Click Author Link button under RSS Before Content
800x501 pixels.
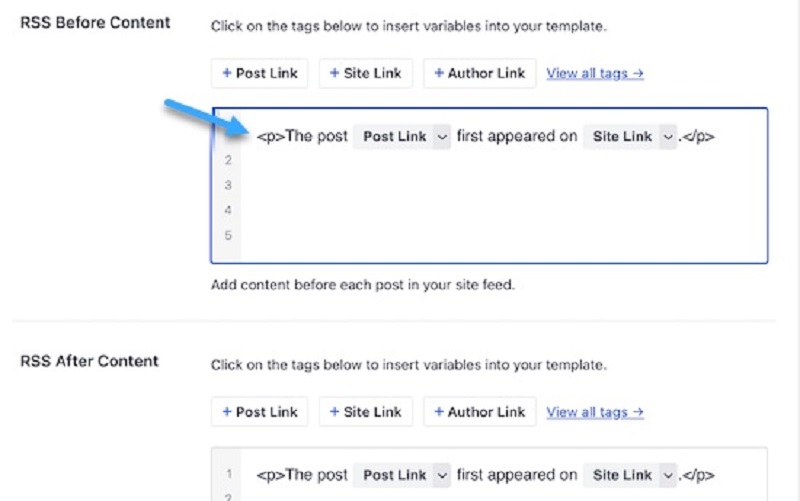click(x=480, y=73)
